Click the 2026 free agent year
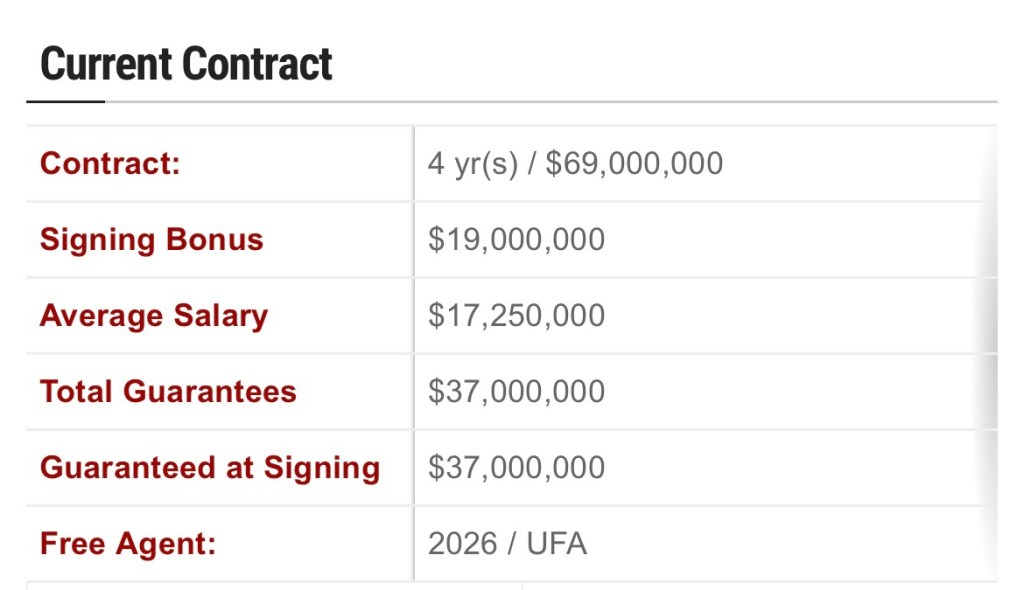 (462, 544)
